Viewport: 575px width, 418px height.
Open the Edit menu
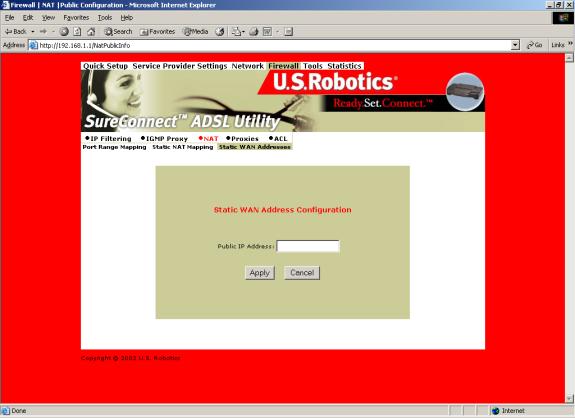pos(28,18)
